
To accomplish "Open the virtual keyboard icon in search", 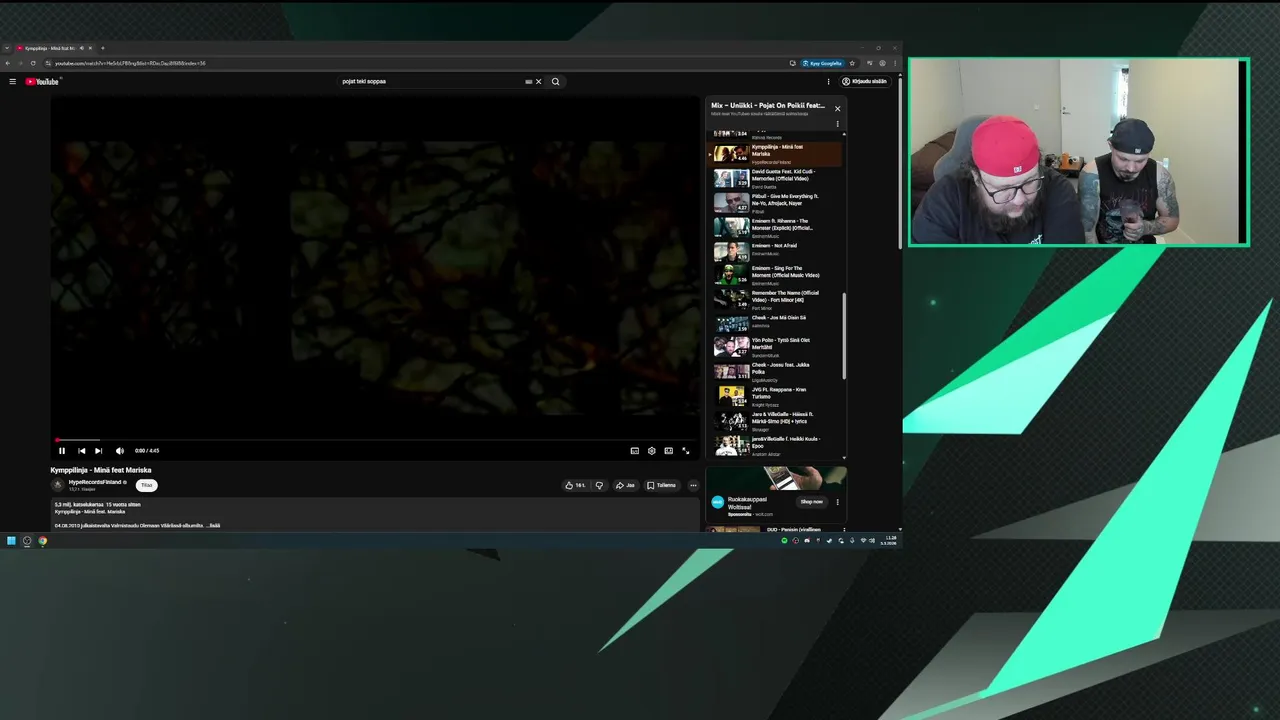I will coord(528,81).
